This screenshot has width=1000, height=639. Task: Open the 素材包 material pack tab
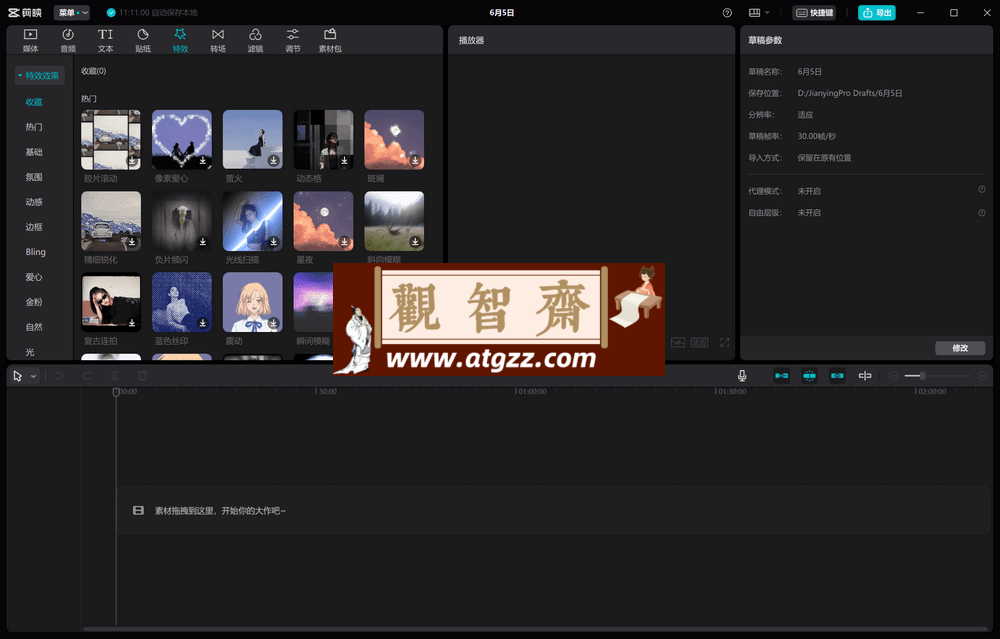(330, 40)
